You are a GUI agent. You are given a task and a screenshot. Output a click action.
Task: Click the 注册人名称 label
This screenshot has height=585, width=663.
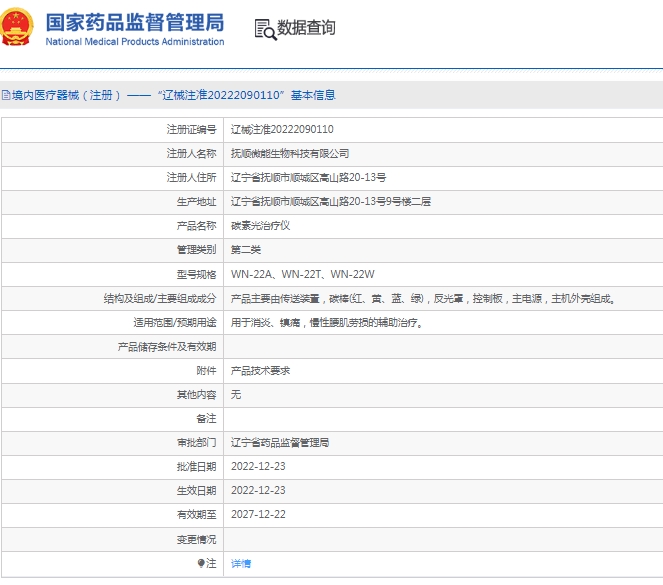tap(191, 153)
